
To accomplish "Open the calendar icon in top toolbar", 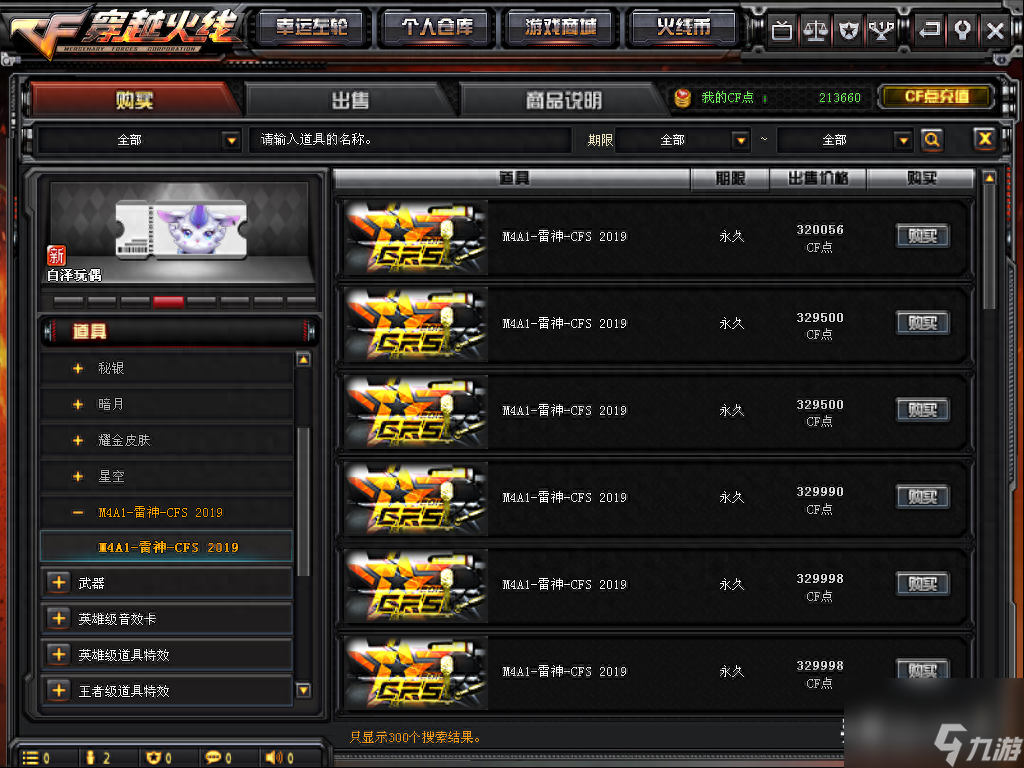I will tap(782, 30).
